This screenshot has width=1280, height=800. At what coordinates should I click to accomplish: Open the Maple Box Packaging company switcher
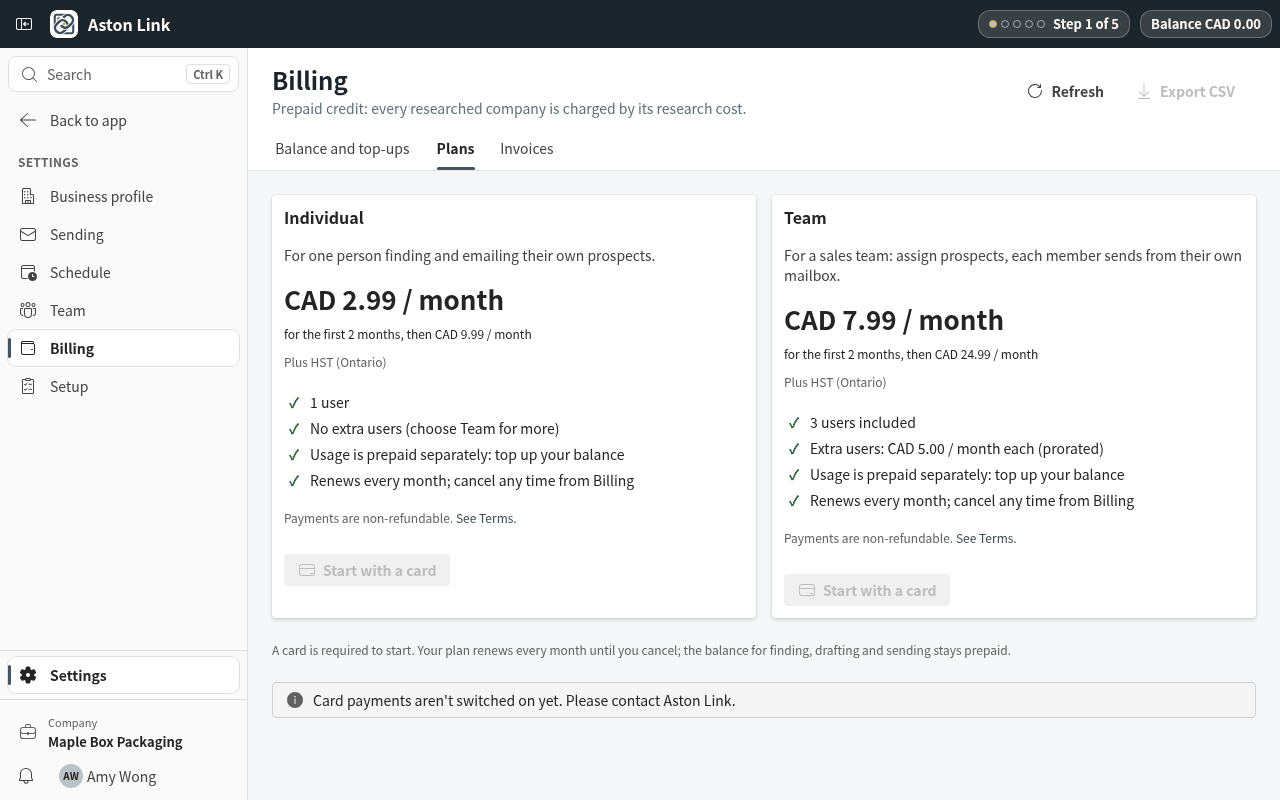(x=124, y=733)
